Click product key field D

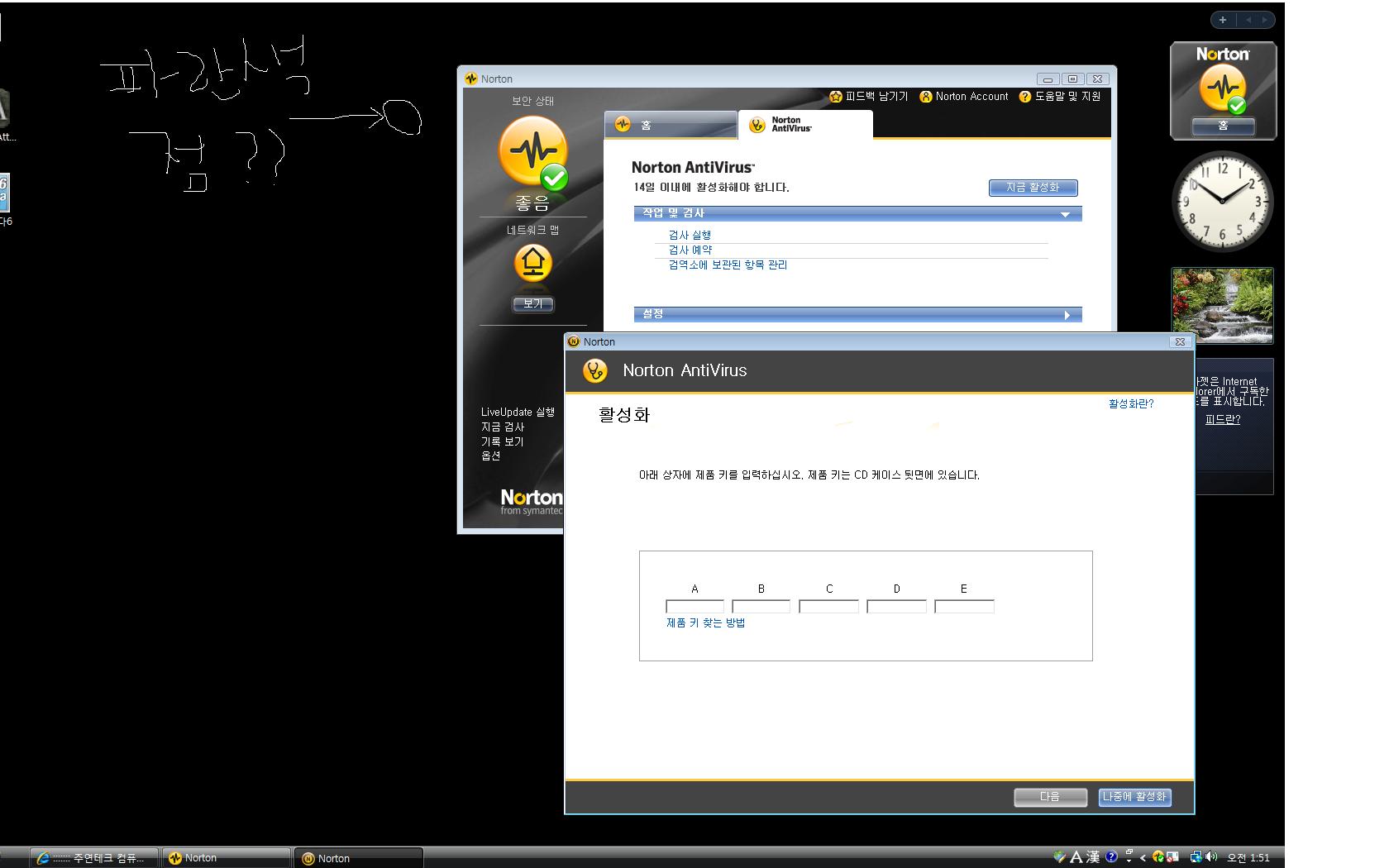click(x=897, y=607)
